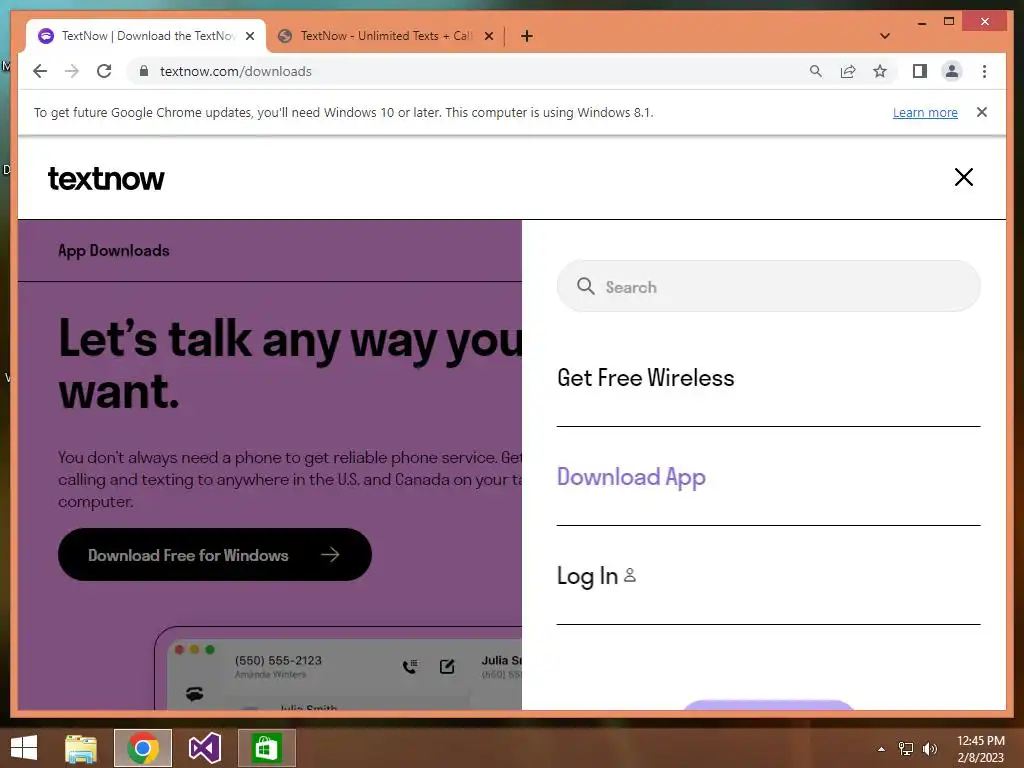The image size is (1024, 768).
Task: Go back to the previous page
Action: [x=40, y=71]
